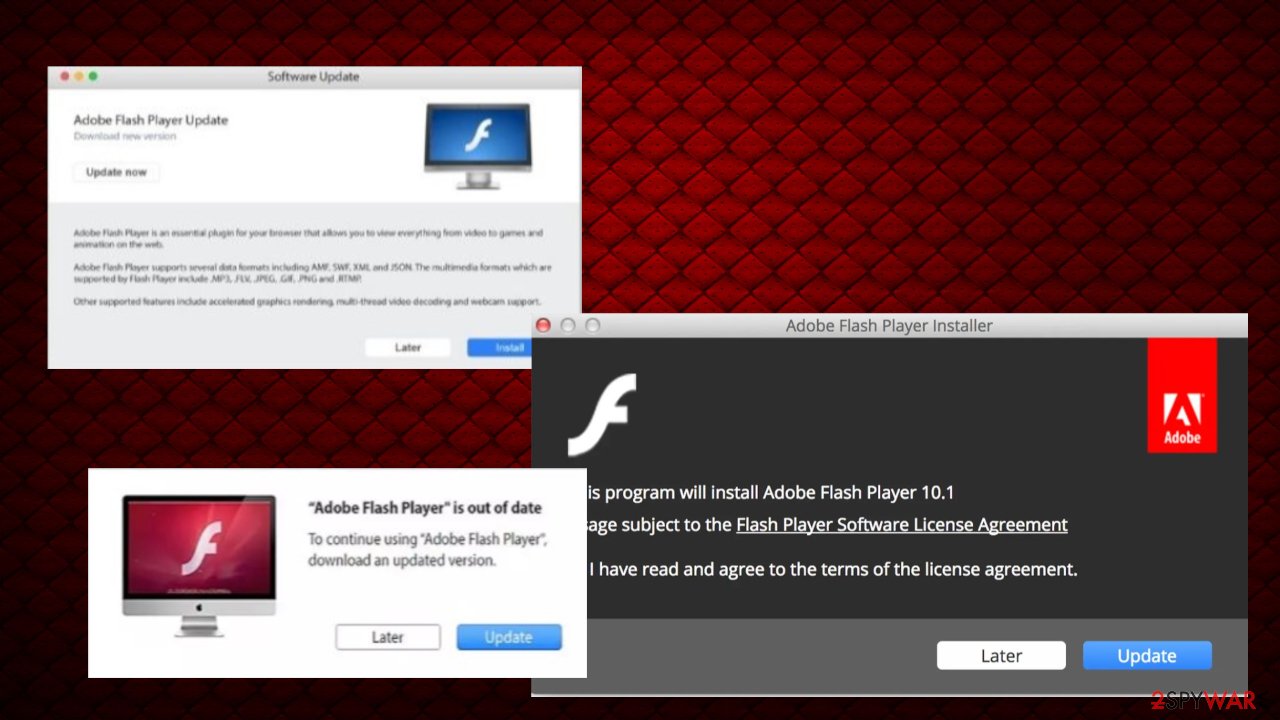Maximize the Software Update window
1280x720 pixels.
(x=93, y=77)
